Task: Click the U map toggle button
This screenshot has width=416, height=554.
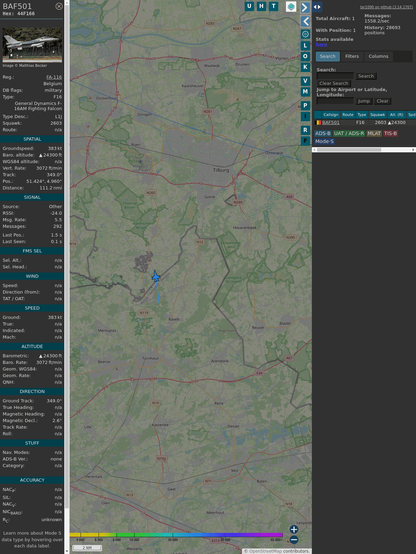Action: tap(249, 6)
